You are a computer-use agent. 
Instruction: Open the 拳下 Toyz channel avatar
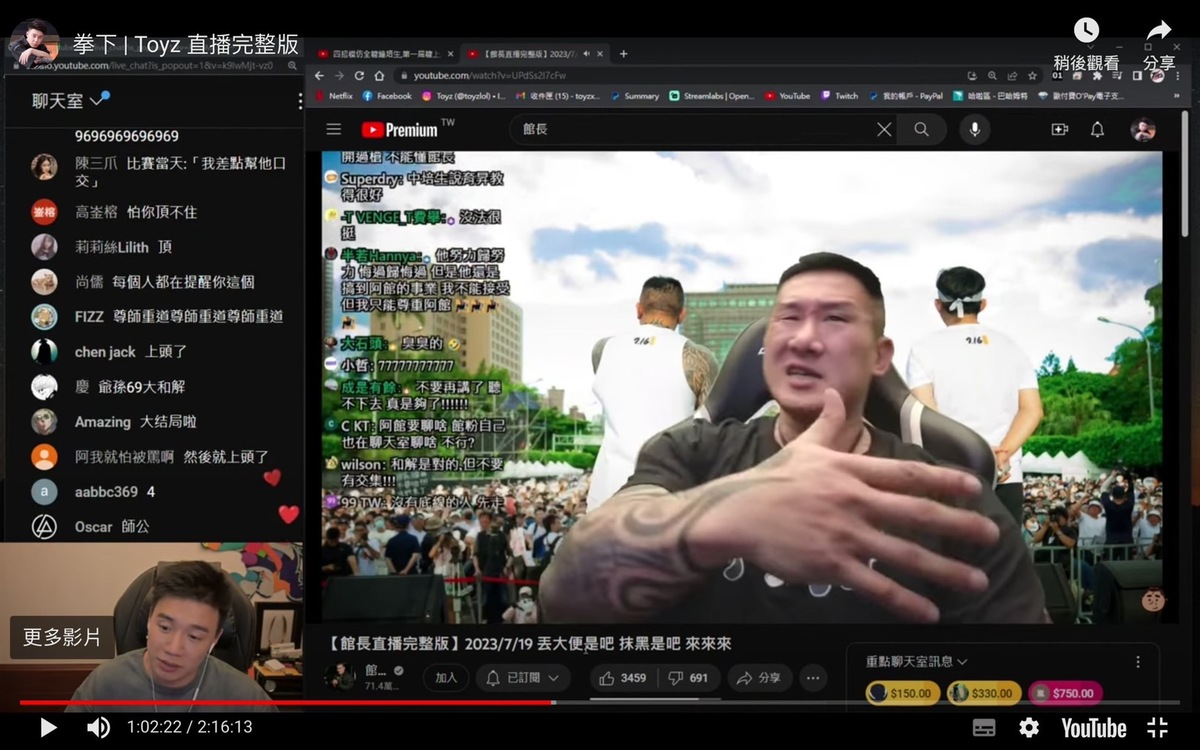pos(34,44)
